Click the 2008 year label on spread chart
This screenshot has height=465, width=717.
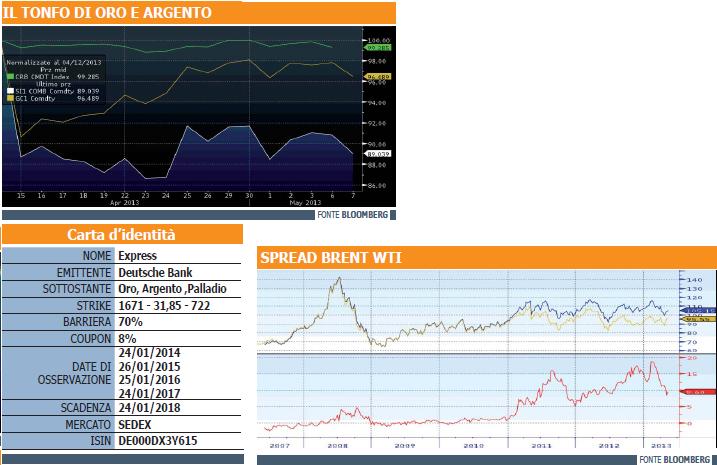[x=337, y=445]
